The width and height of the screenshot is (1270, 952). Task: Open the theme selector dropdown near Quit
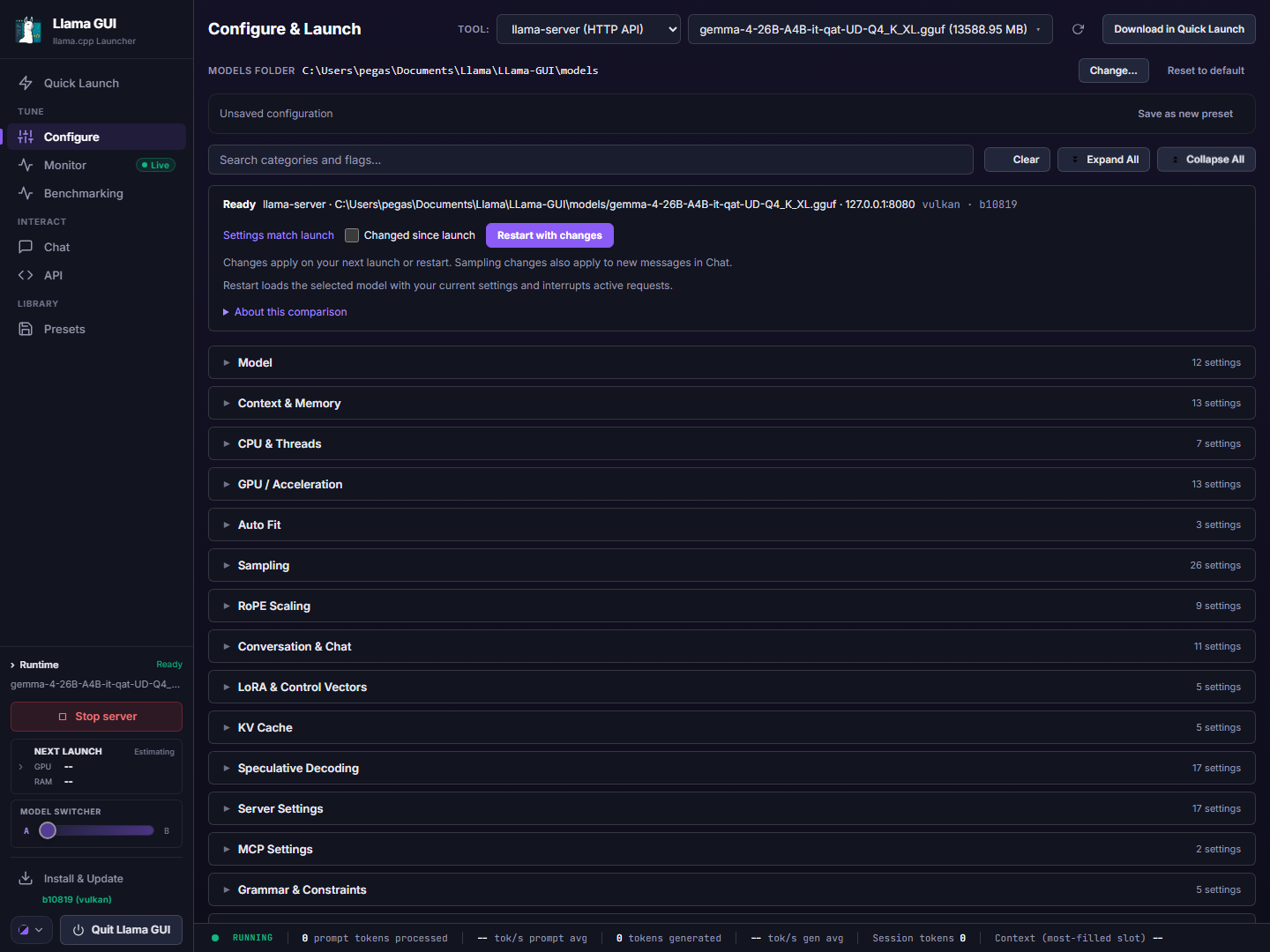[32, 930]
